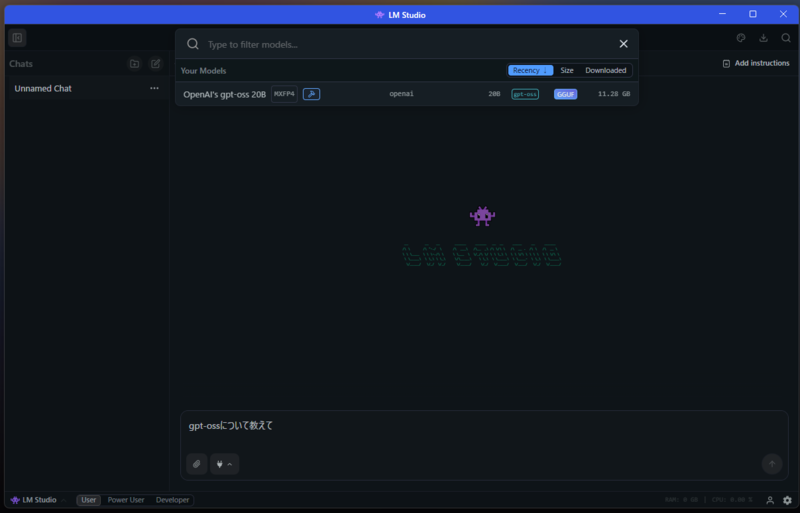
Task: Open the settings gear in the status bar
Action: 787,500
